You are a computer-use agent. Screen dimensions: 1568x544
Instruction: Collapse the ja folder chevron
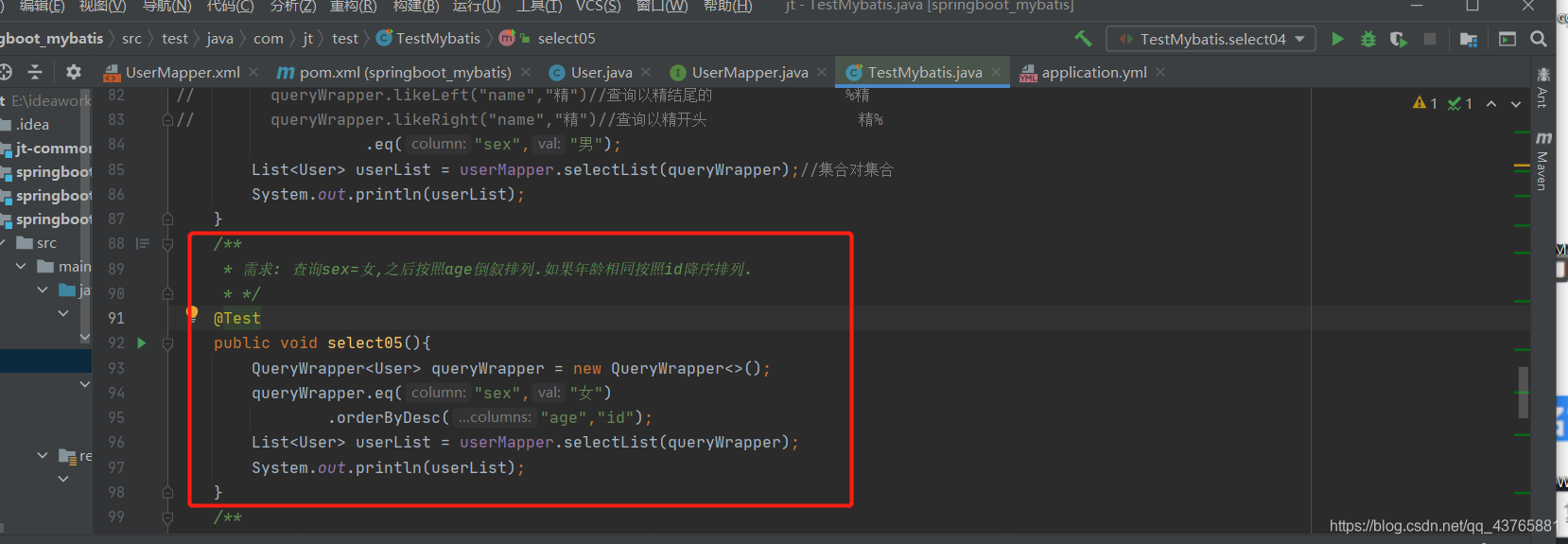pos(43,290)
